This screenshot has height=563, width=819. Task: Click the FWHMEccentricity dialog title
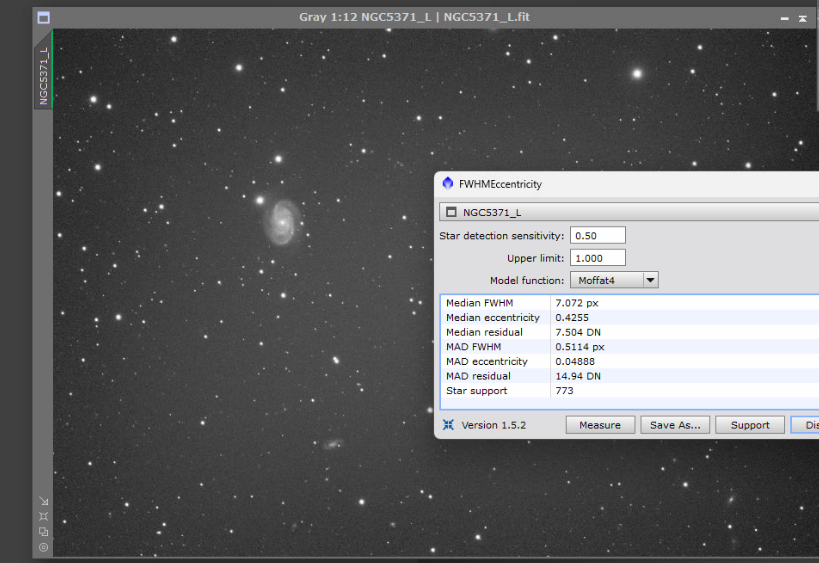[x=500, y=184]
